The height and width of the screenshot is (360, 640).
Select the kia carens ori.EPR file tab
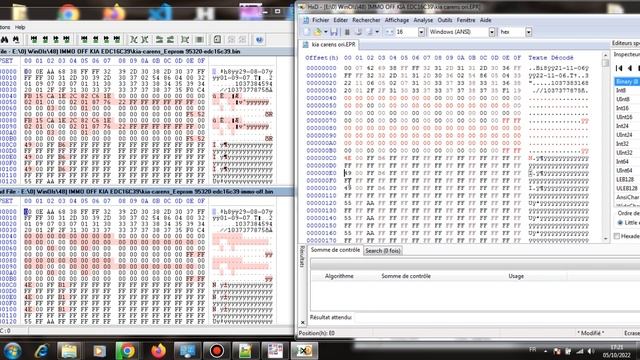tap(329, 44)
